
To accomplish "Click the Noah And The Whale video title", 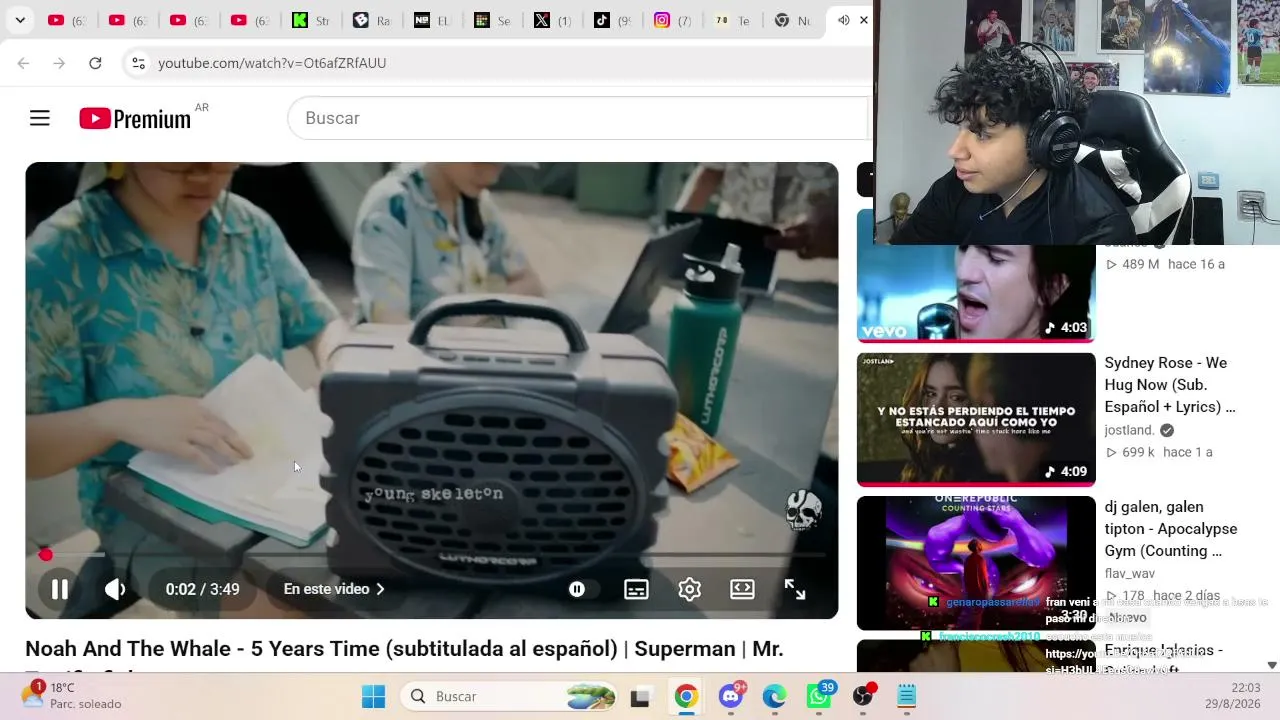I will tap(404, 649).
